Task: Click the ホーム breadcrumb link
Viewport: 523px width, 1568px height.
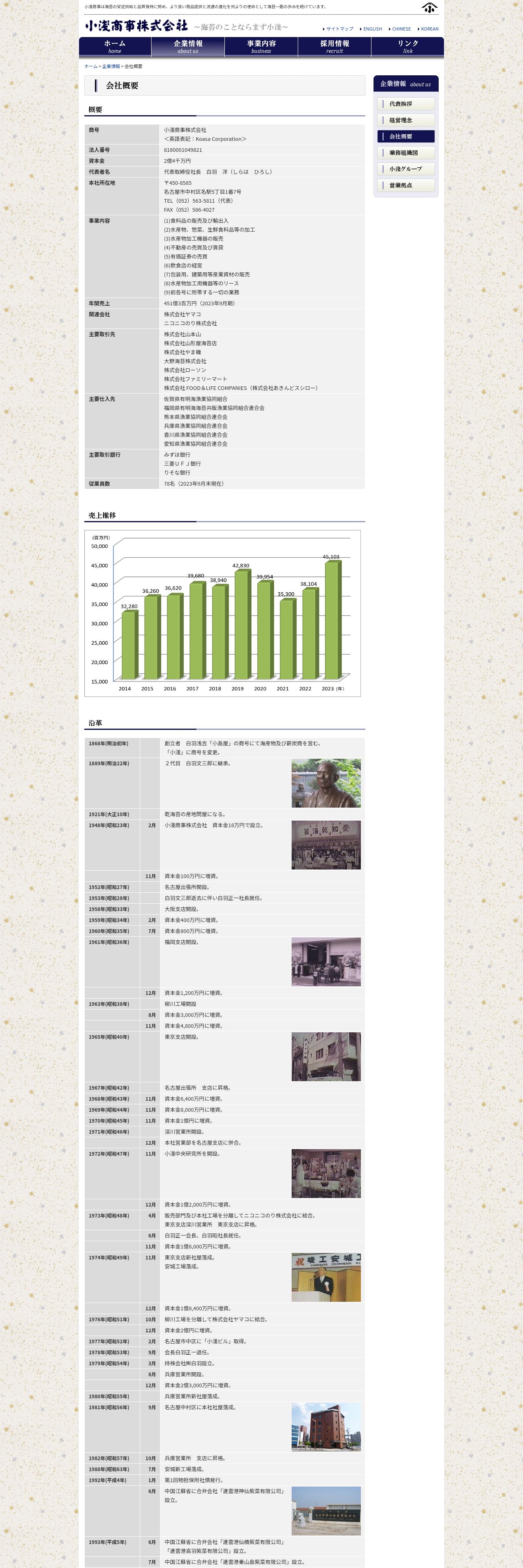Action: (91, 66)
